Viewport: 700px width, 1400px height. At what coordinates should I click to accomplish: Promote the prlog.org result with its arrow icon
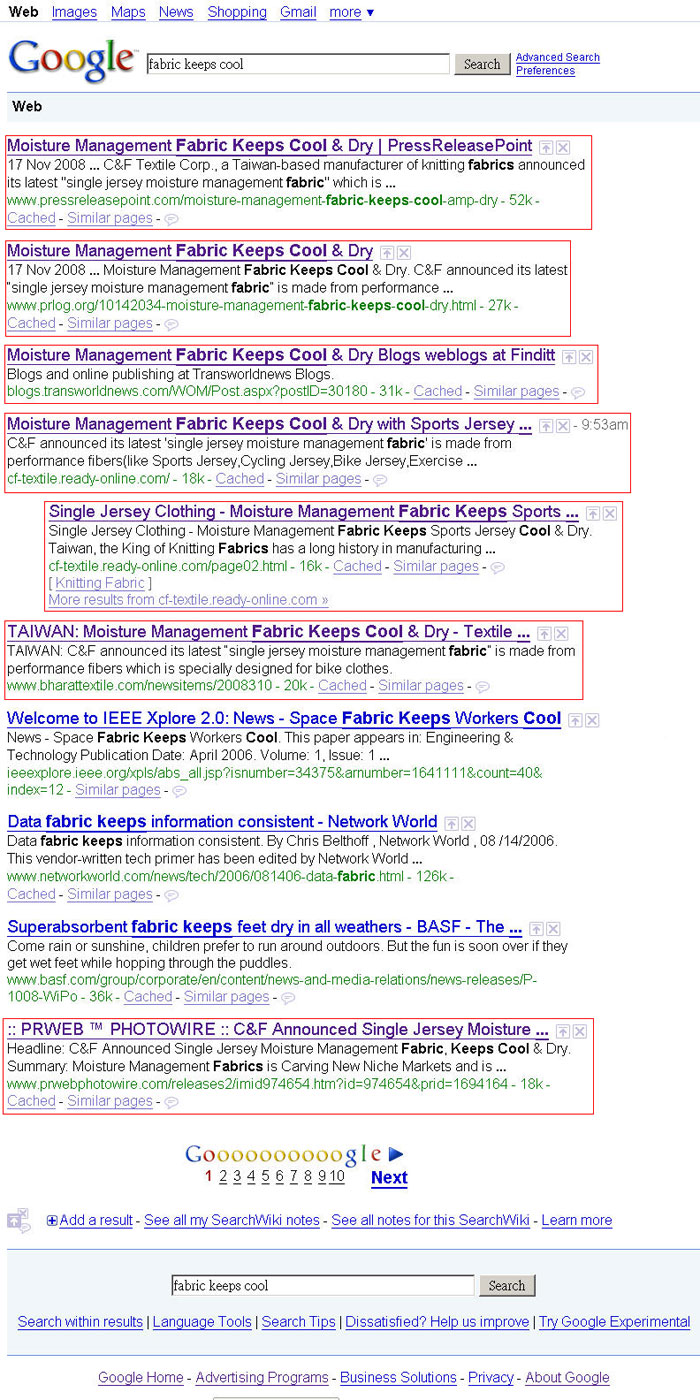click(388, 253)
